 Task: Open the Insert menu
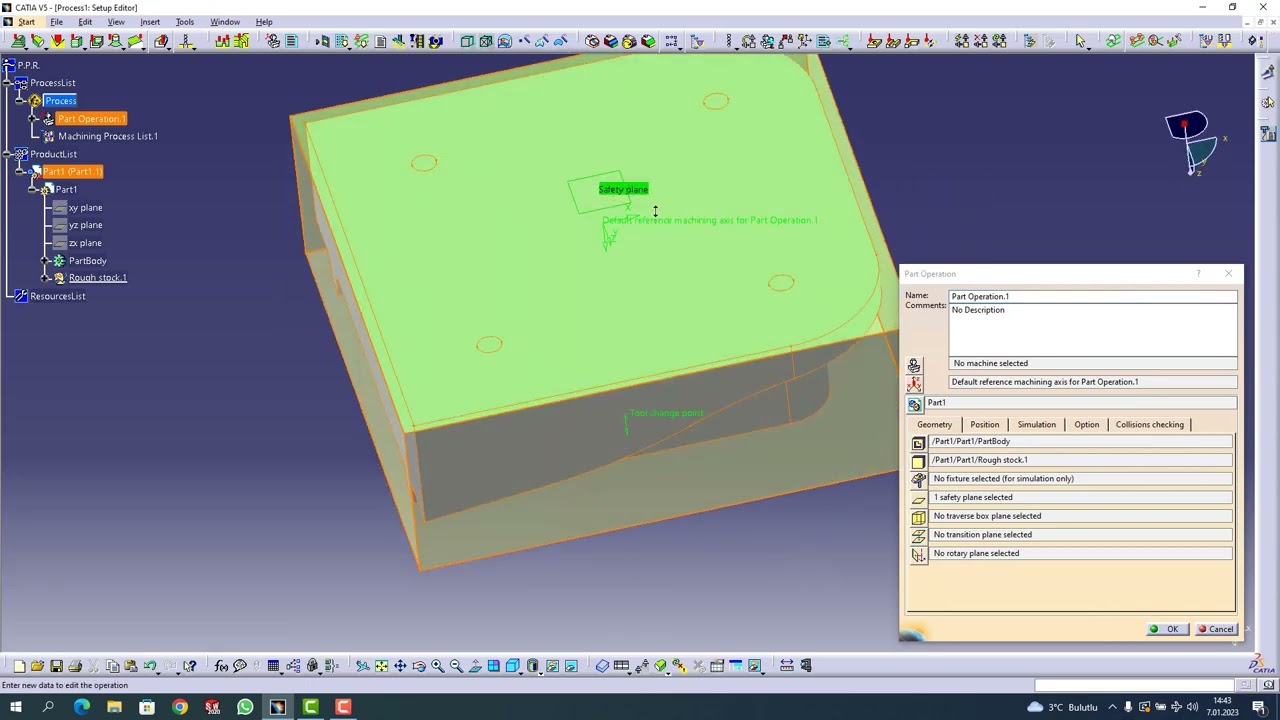(150, 22)
